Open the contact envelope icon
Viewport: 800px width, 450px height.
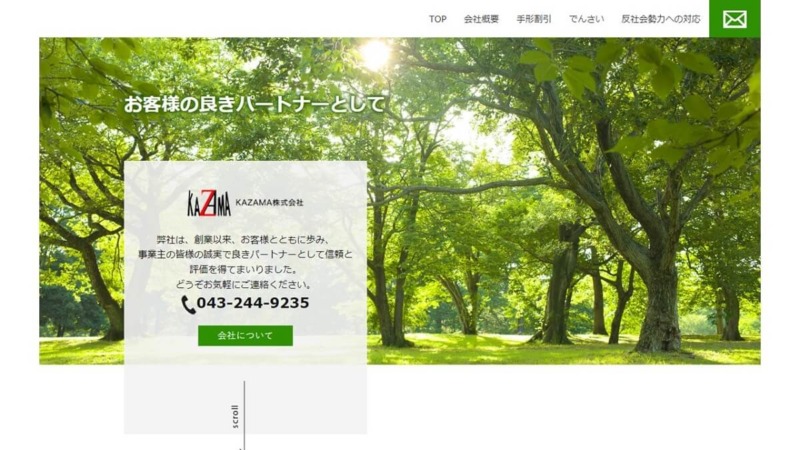pos(734,19)
